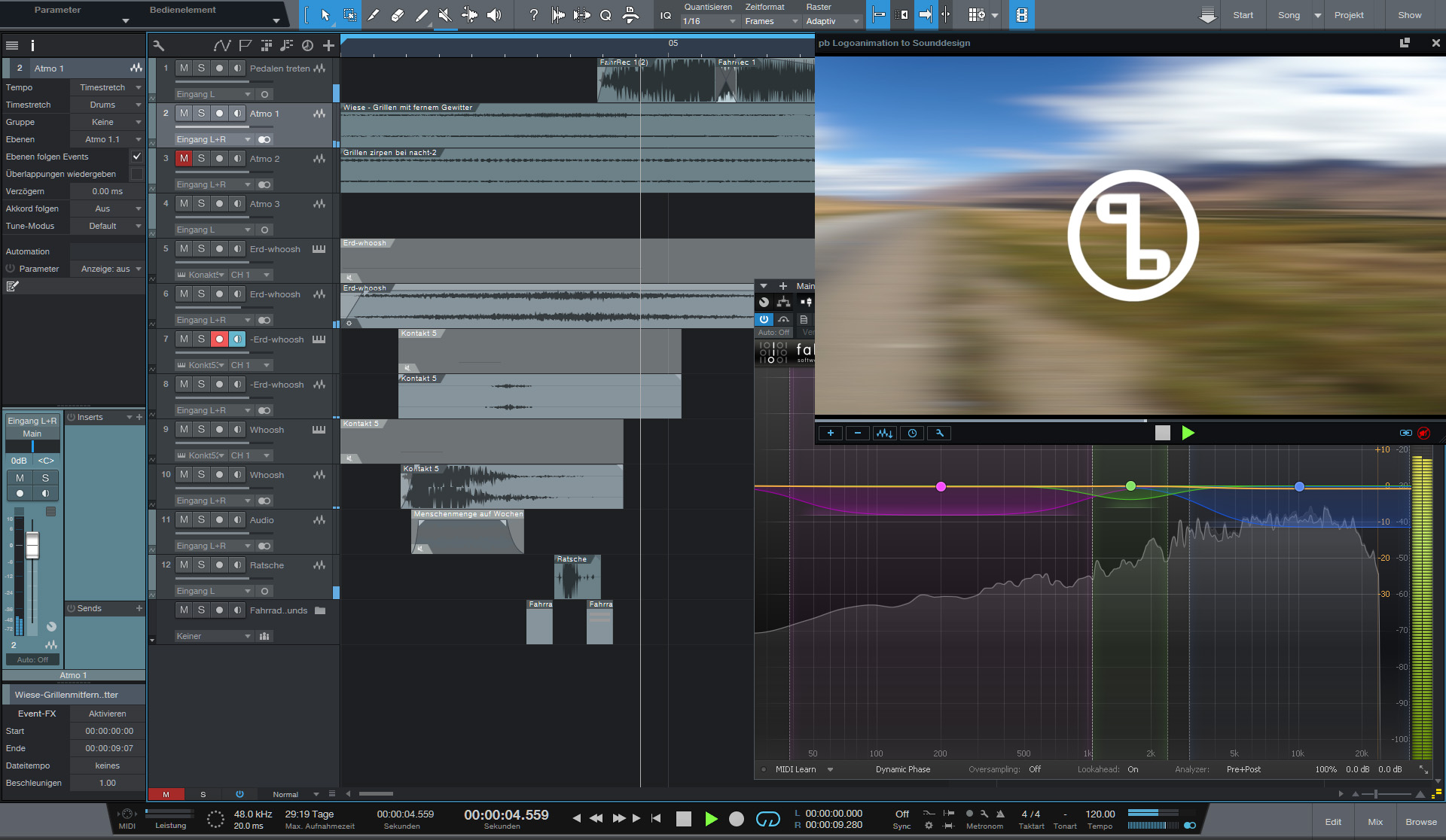
Task: Select the Mute tool
Action: pos(445,15)
